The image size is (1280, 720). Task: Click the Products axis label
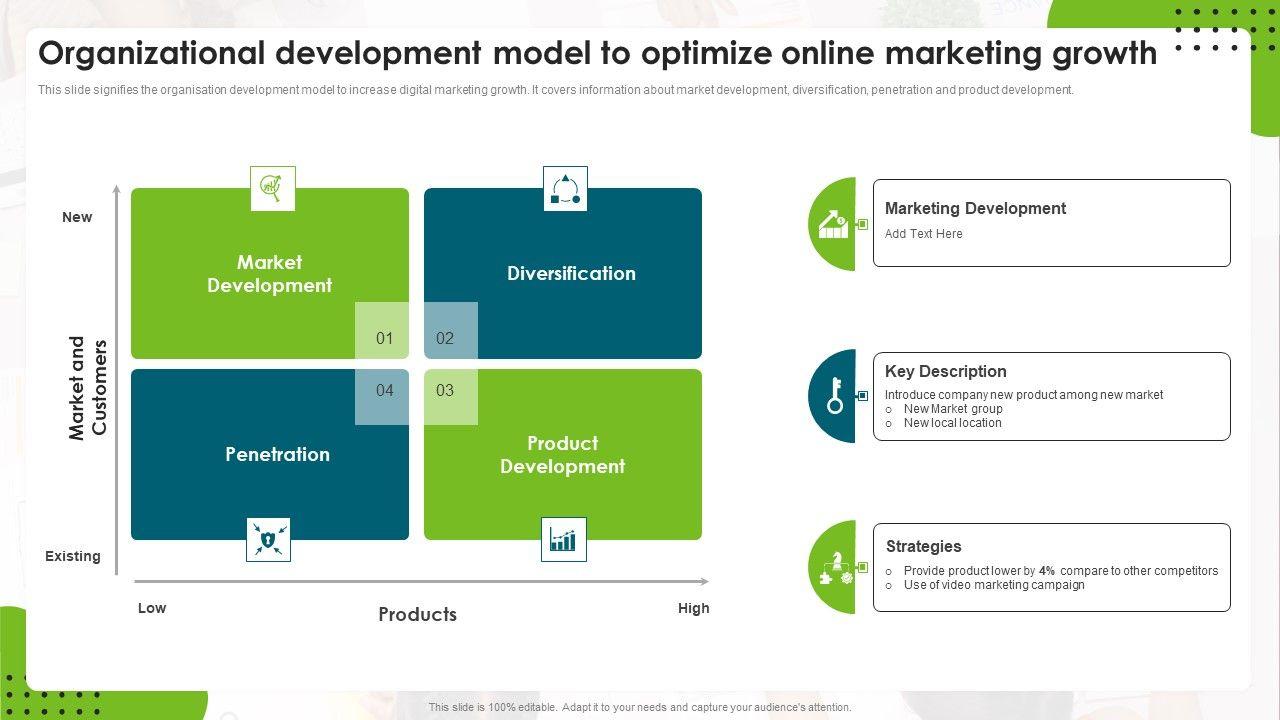417,615
